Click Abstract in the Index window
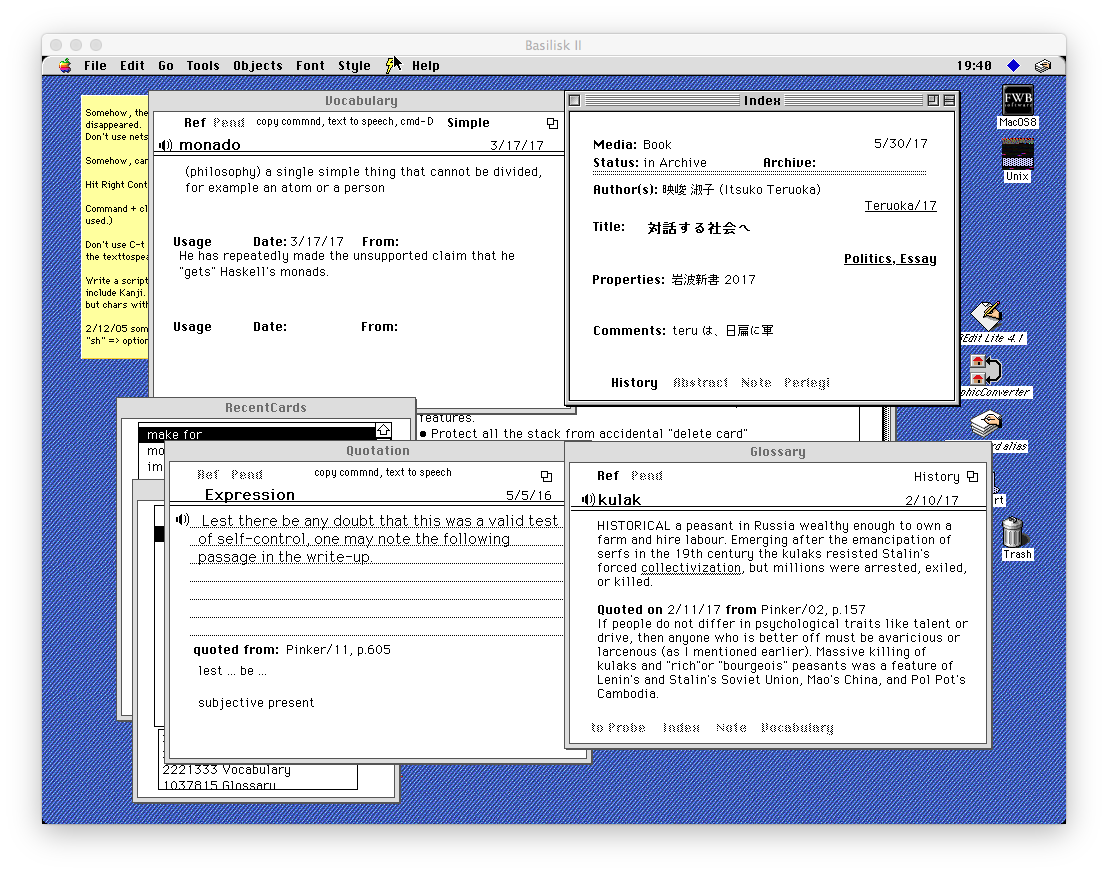This screenshot has height=874, width=1108. (x=700, y=382)
